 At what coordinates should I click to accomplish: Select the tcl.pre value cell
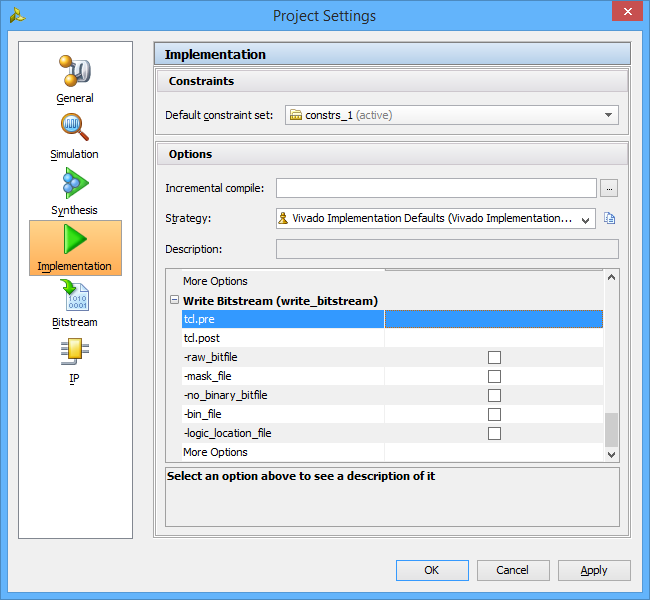[494, 319]
